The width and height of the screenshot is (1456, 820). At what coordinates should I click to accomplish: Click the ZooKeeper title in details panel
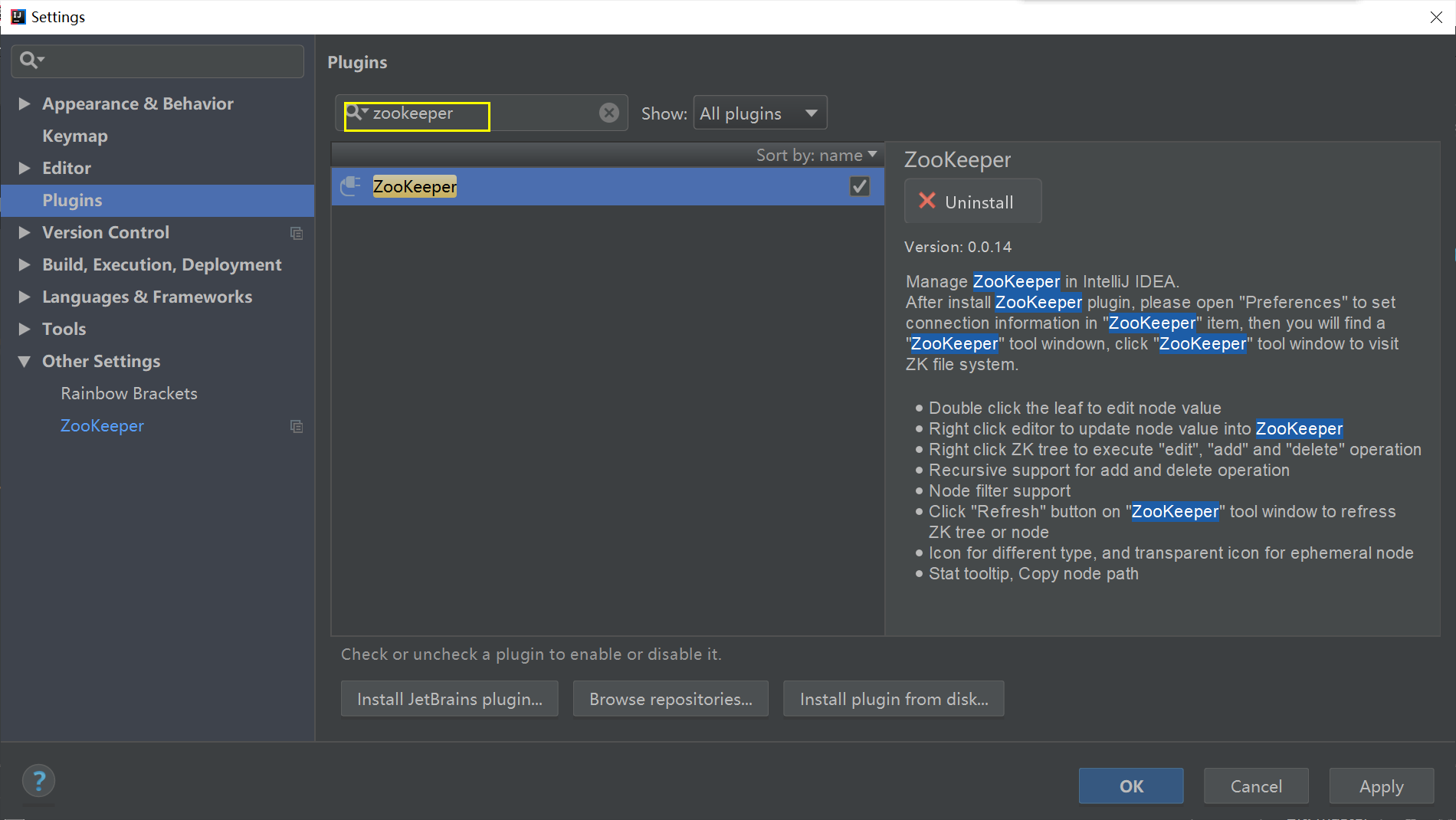tap(958, 159)
